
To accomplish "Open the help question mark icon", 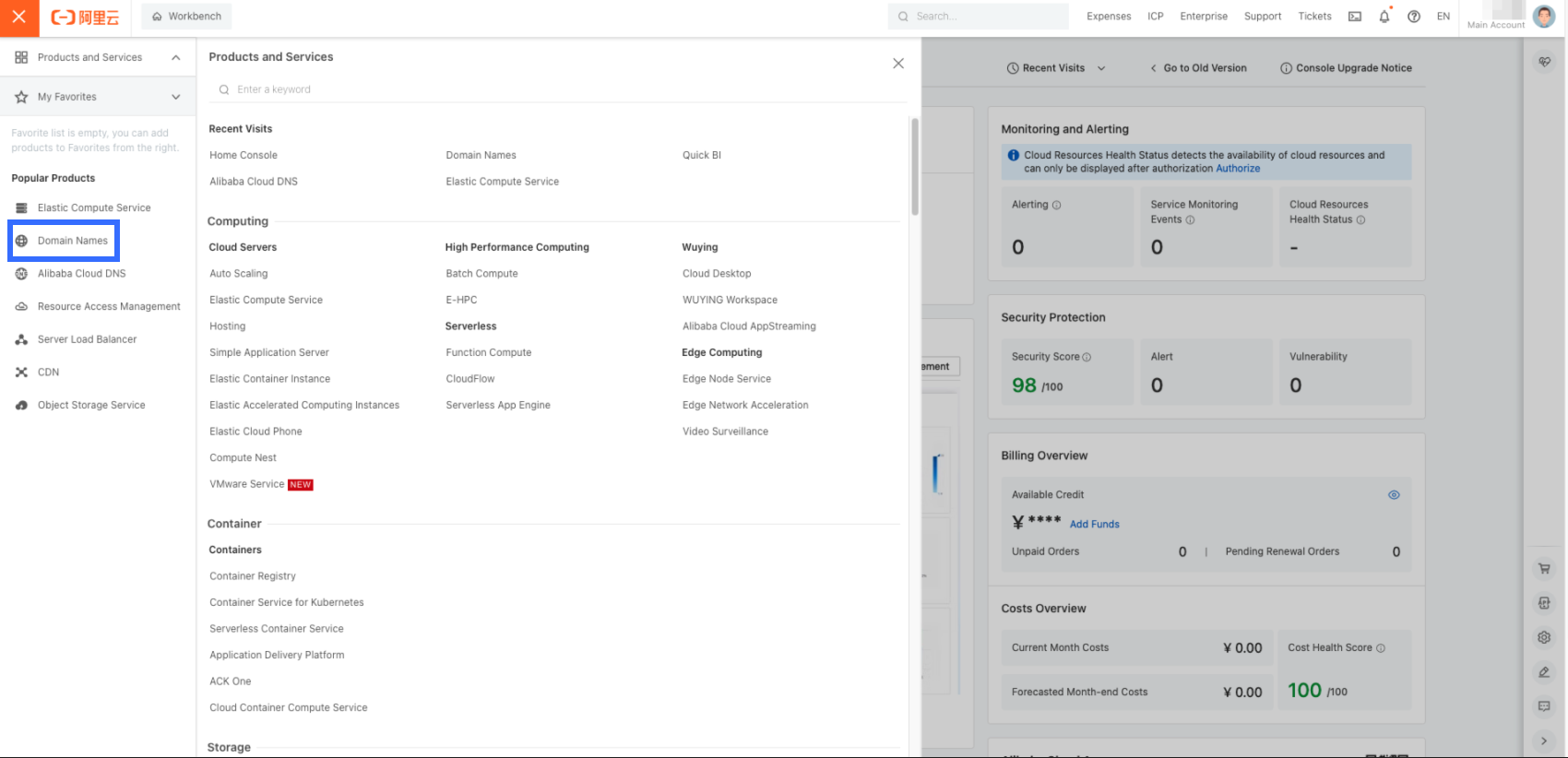I will 1413,17.
